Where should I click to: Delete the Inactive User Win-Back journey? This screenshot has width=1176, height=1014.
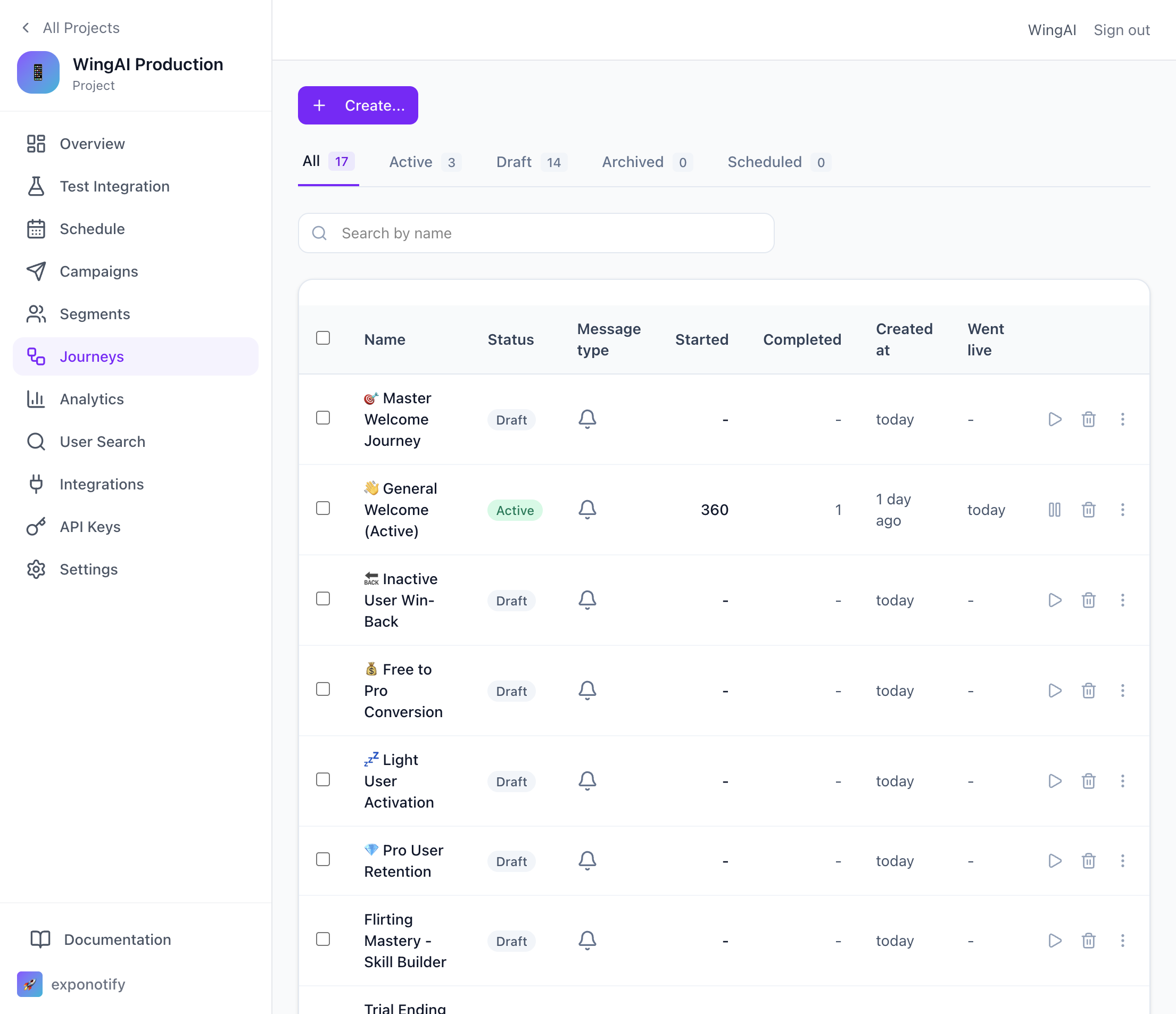1088,600
